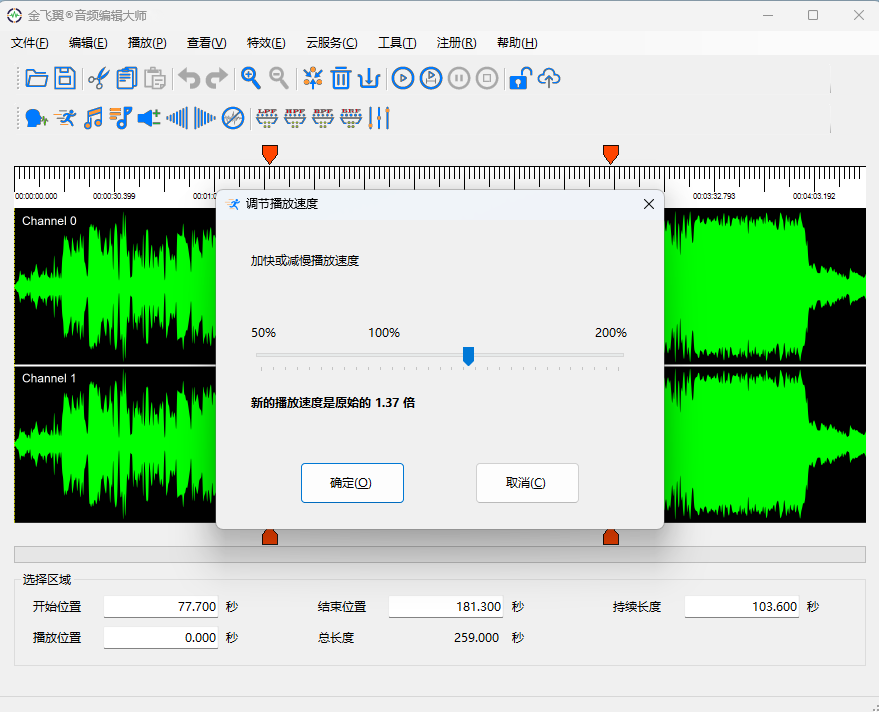The width and height of the screenshot is (879, 712).
Task: Confirm speed with 确定(O) button
Action: (x=352, y=483)
